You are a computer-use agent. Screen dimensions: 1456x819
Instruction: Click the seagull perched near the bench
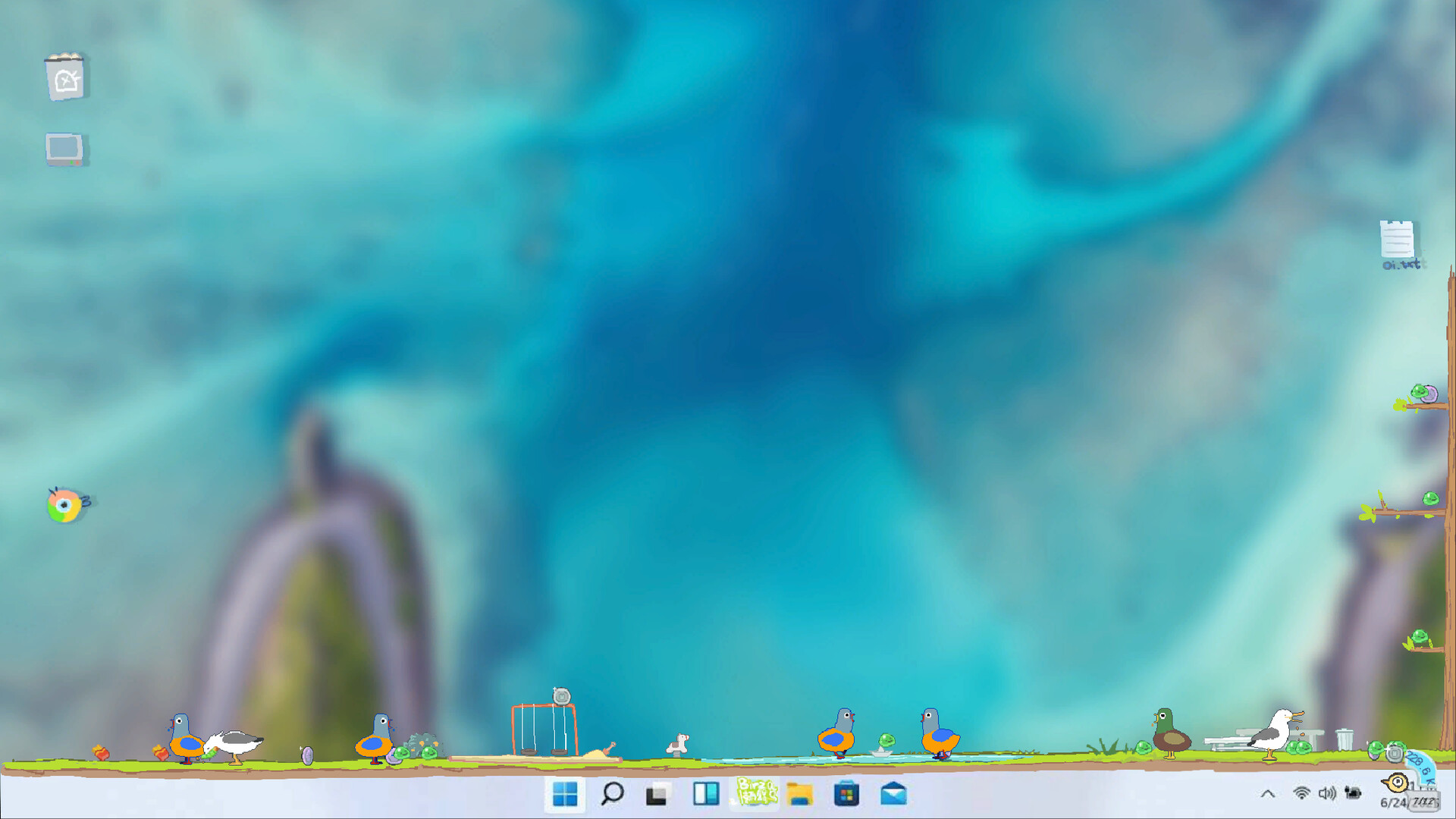(1278, 732)
